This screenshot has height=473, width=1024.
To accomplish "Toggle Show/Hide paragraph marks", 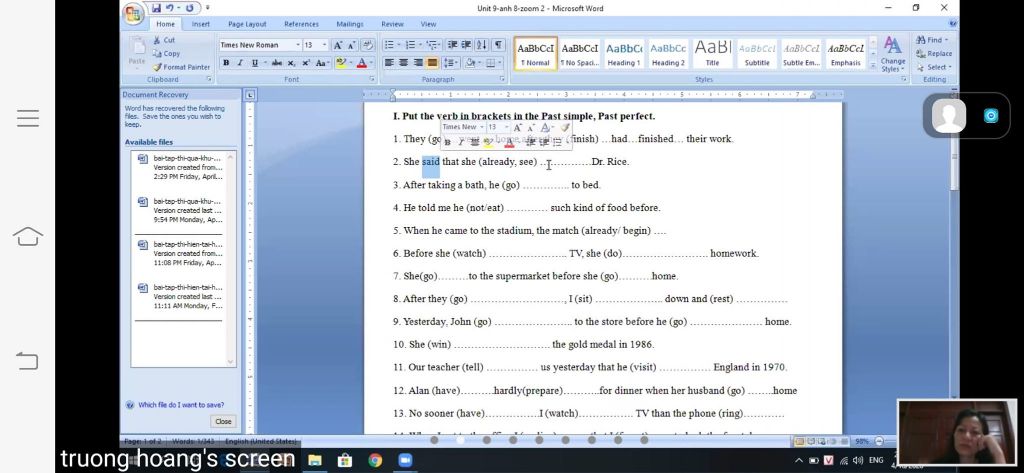I will tap(498, 45).
